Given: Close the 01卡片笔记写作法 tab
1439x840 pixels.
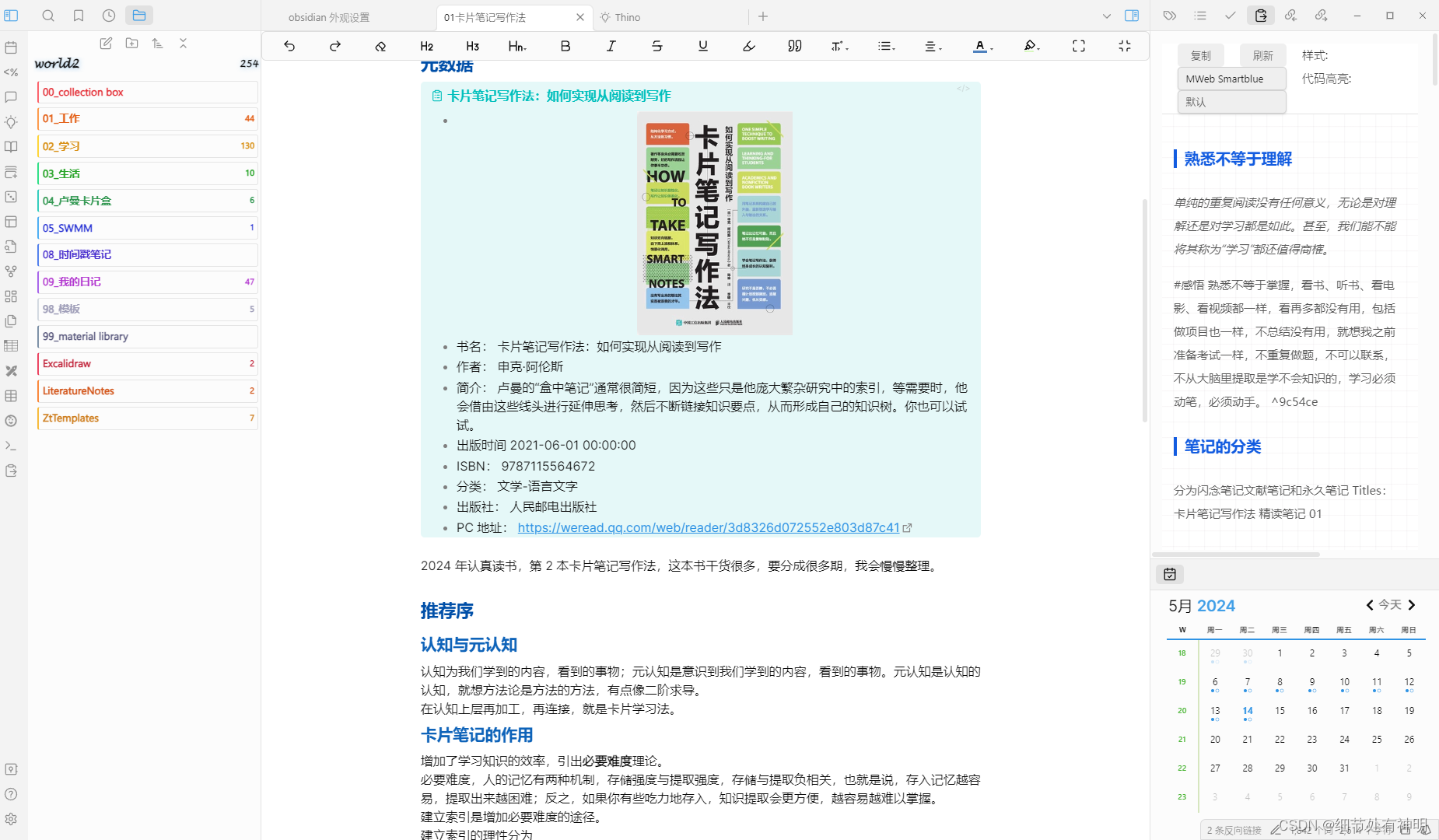Looking at the screenshot, I should pyautogui.click(x=580, y=17).
